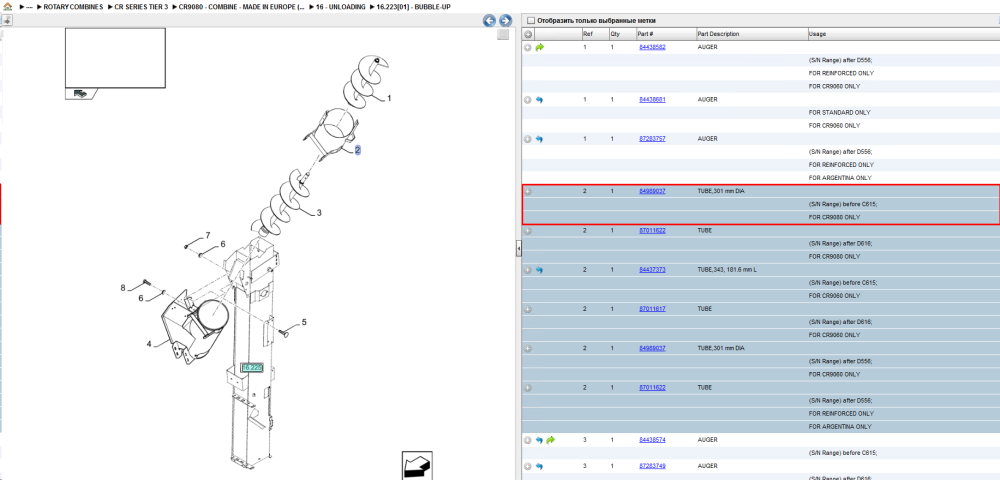
Task: Click green arrow icon for part 84438574
Action: coord(550,440)
